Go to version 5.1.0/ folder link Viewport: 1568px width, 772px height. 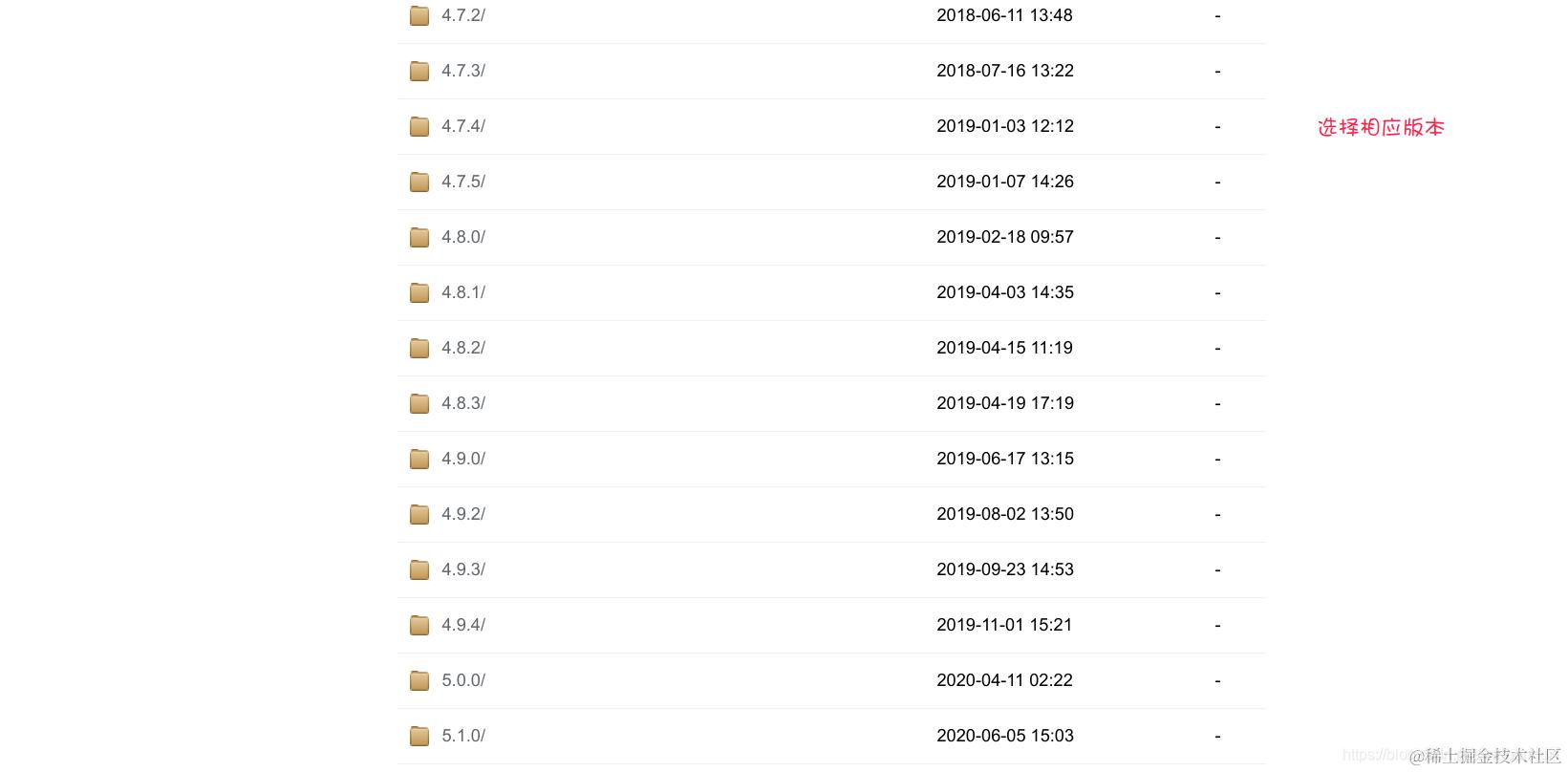pos(463,736)
